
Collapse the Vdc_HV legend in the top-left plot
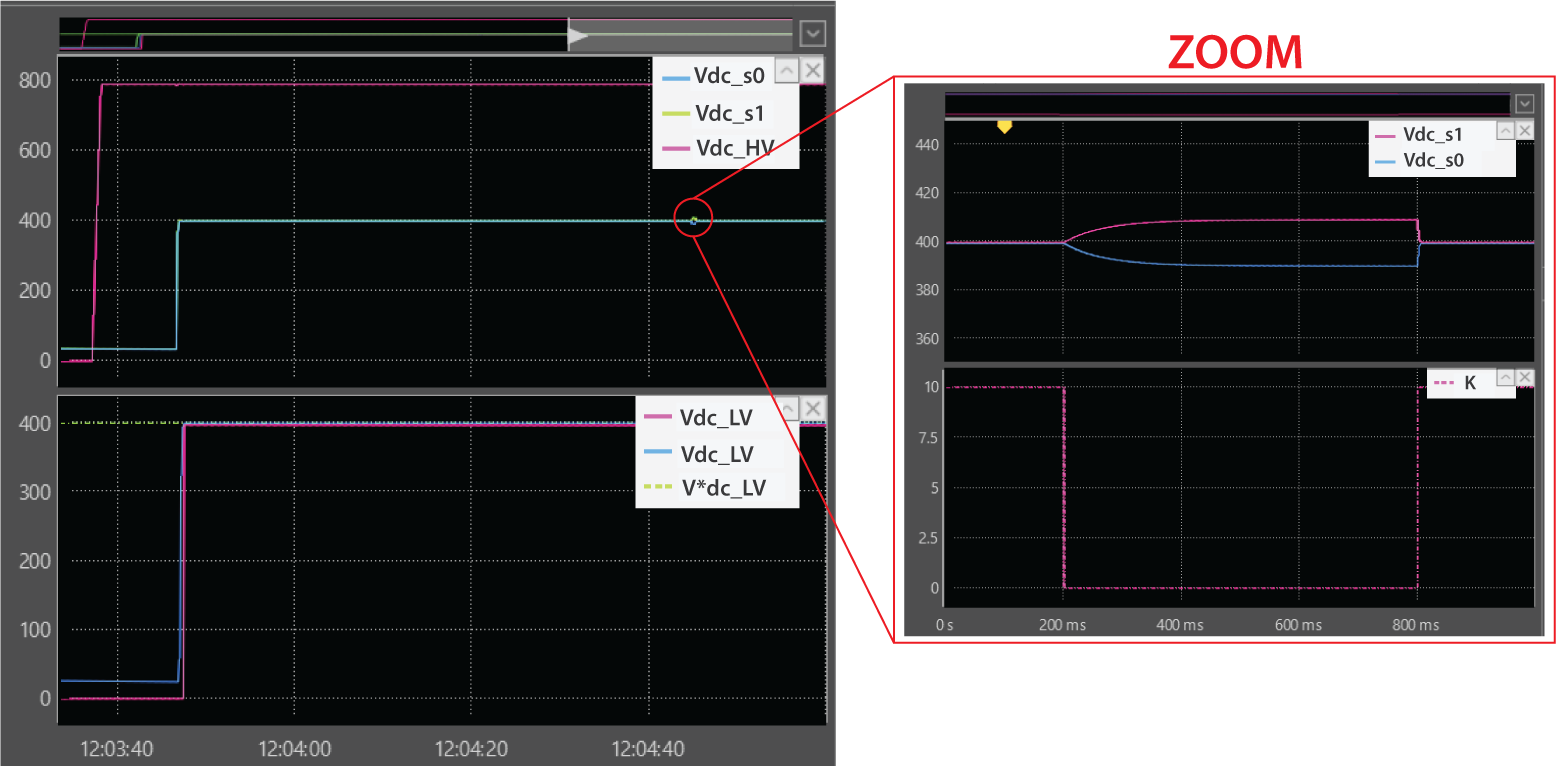click(x=786, y=70)
